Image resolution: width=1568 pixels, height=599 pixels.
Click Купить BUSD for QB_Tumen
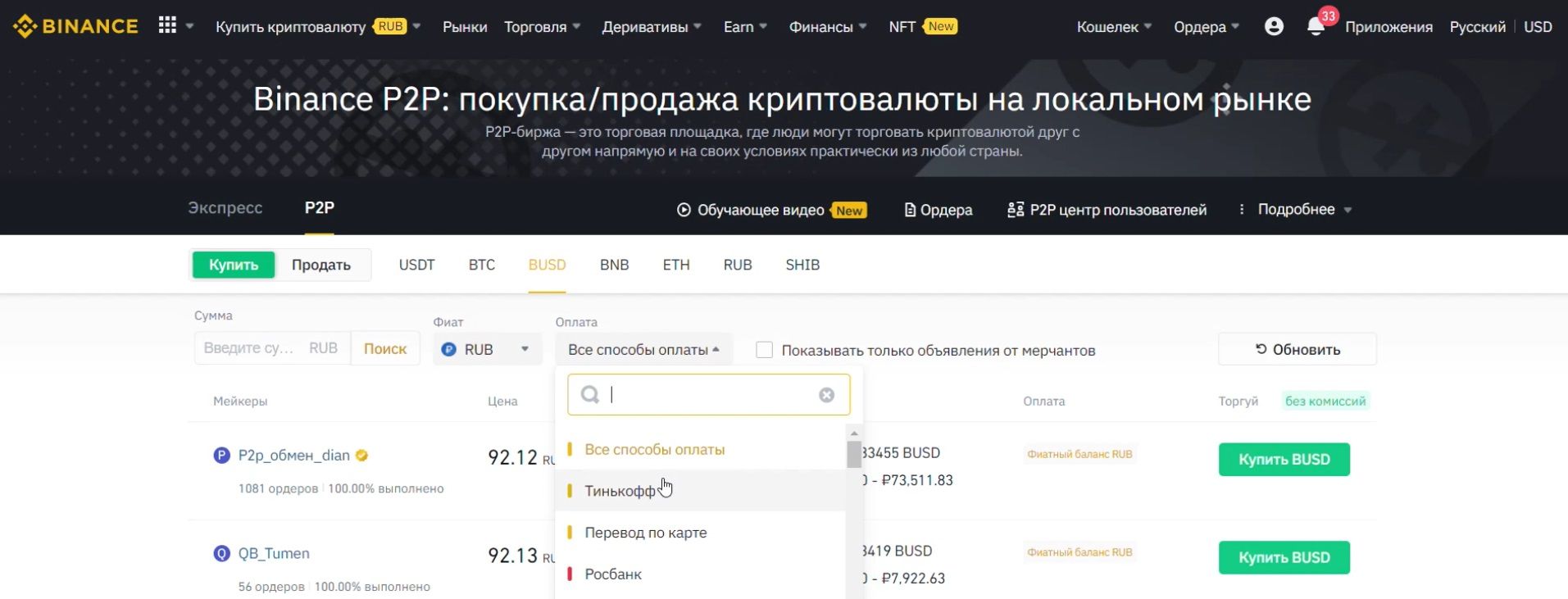(1284, 558)
